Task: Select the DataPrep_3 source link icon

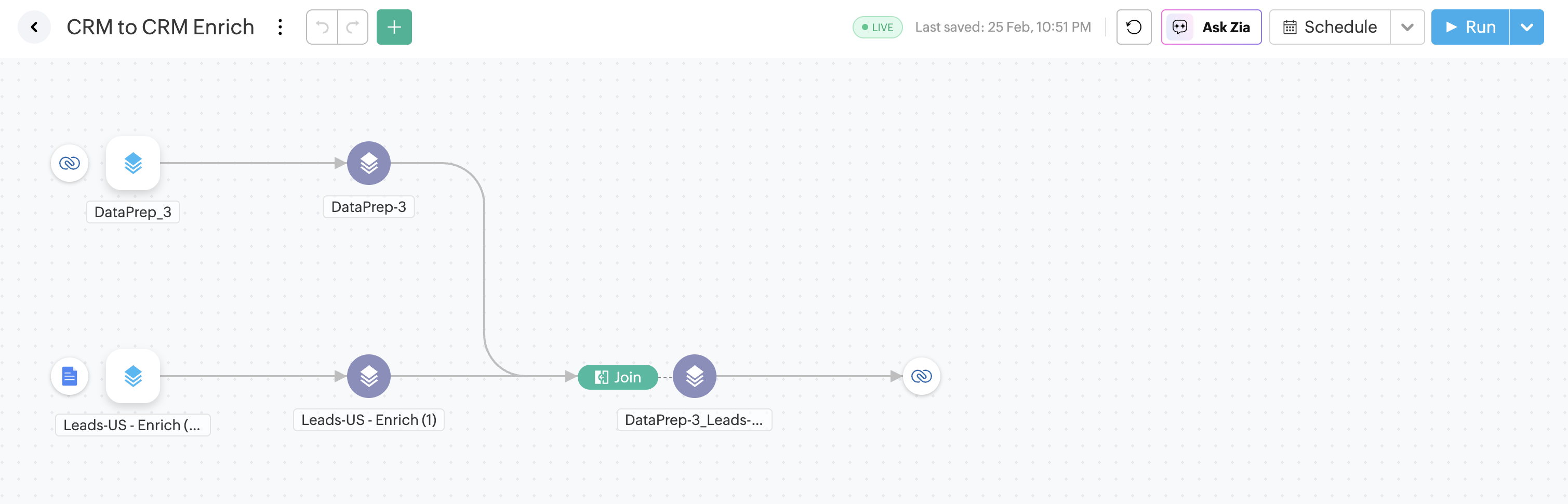Action: click(x=70, y=163)
